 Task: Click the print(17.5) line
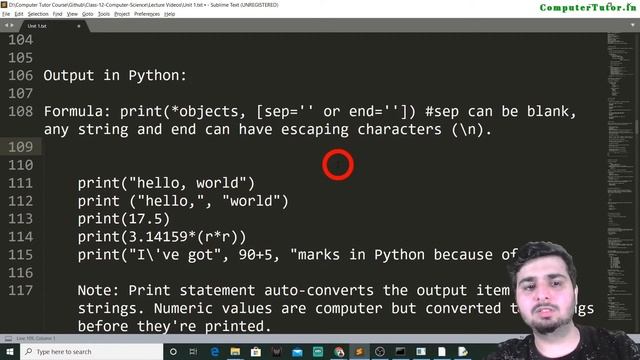coord(124,219)
